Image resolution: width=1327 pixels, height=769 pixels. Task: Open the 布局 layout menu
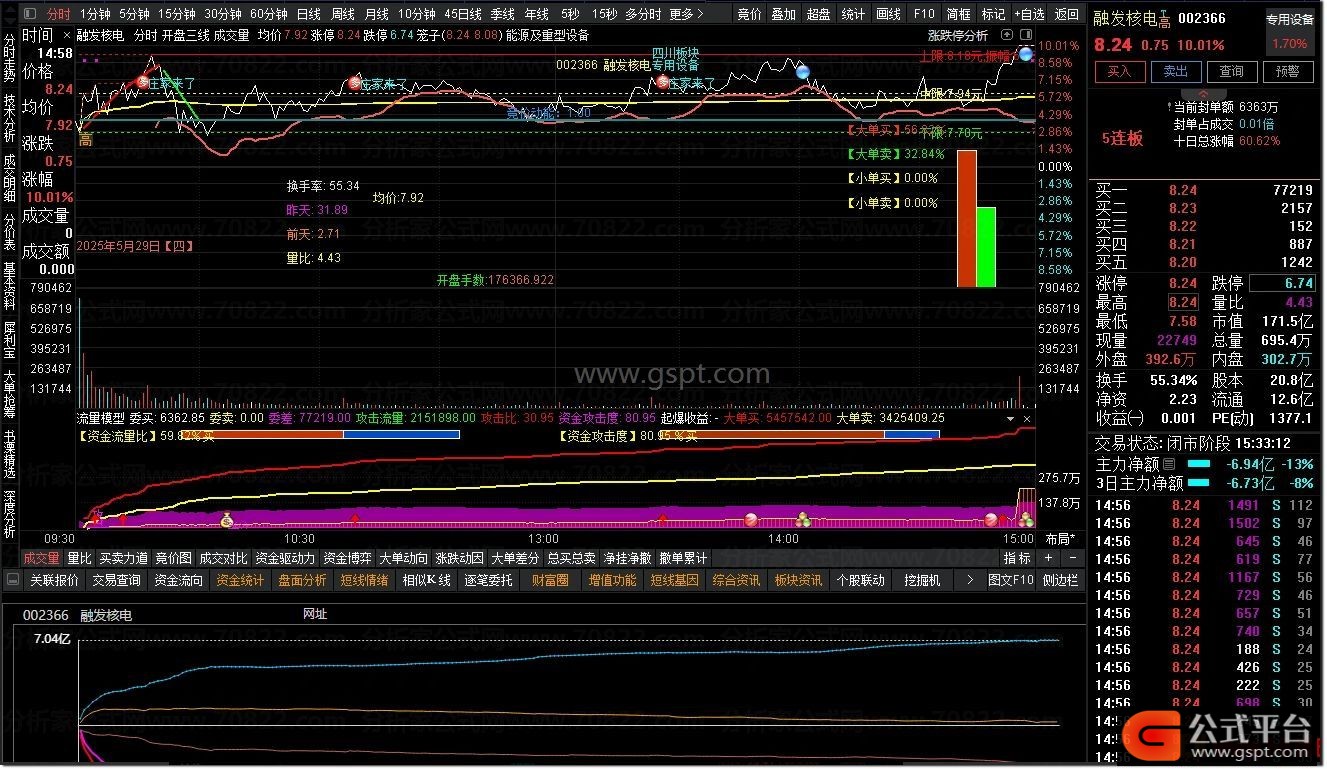1060,538
